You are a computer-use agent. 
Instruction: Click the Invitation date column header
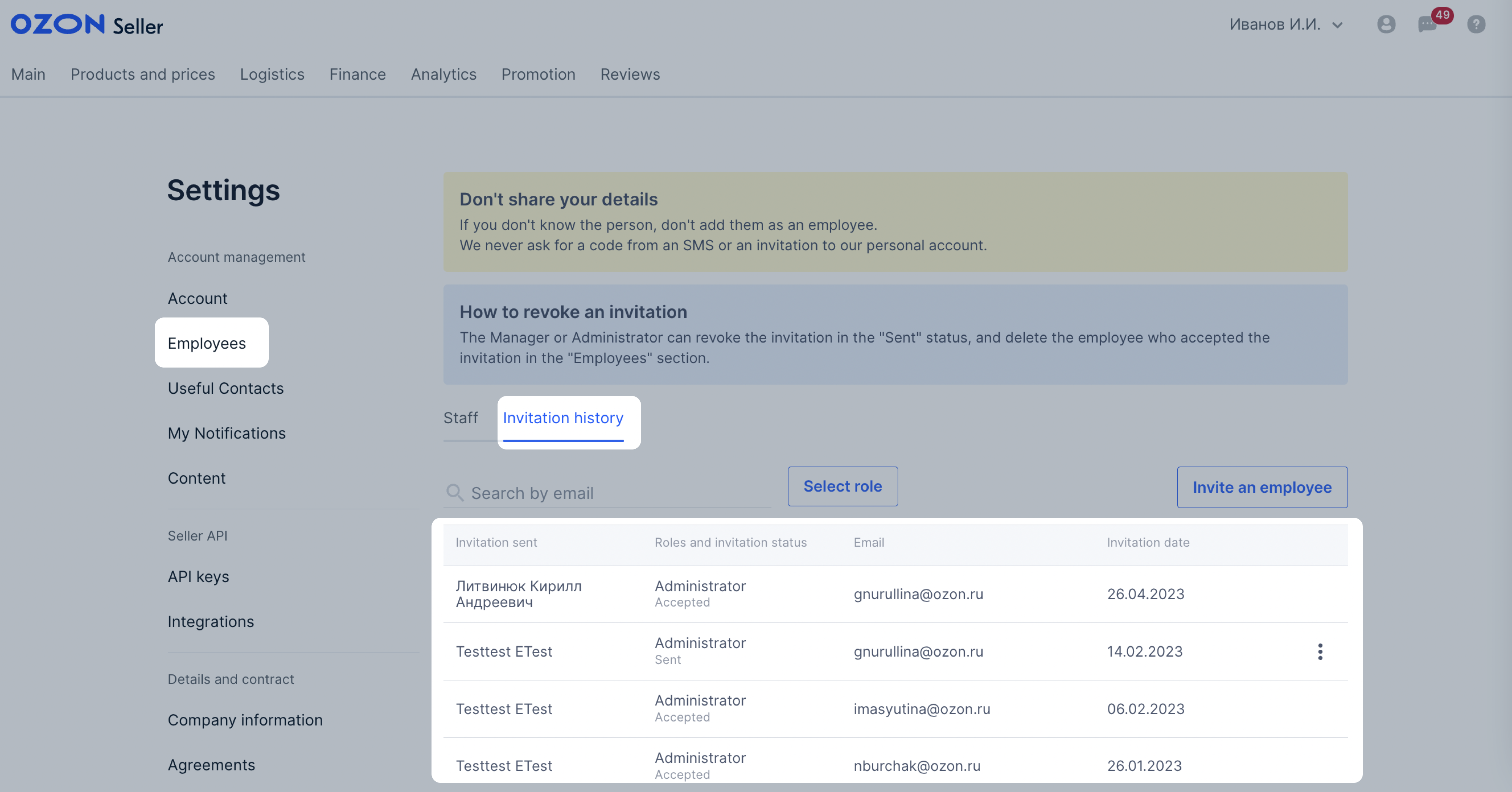(x=1148, y=542)
